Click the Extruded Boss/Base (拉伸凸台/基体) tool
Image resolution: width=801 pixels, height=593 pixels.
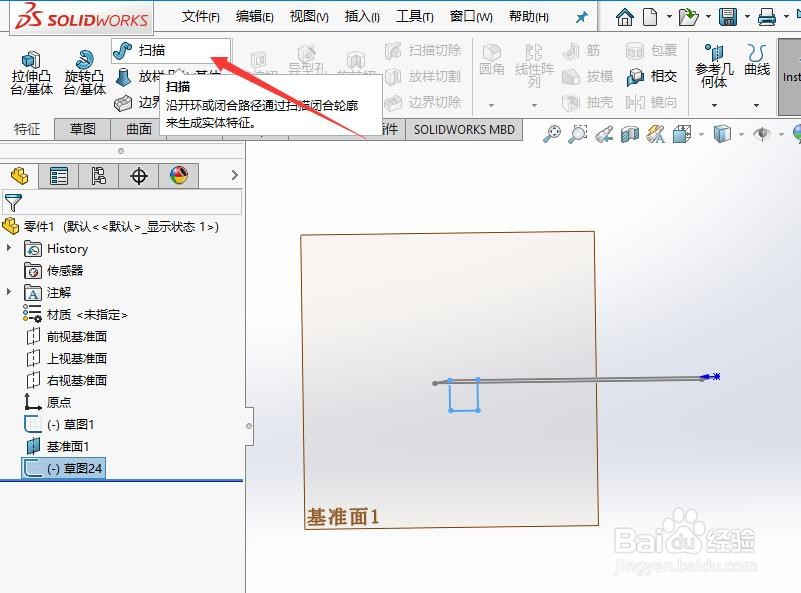(x=32, y=74)
